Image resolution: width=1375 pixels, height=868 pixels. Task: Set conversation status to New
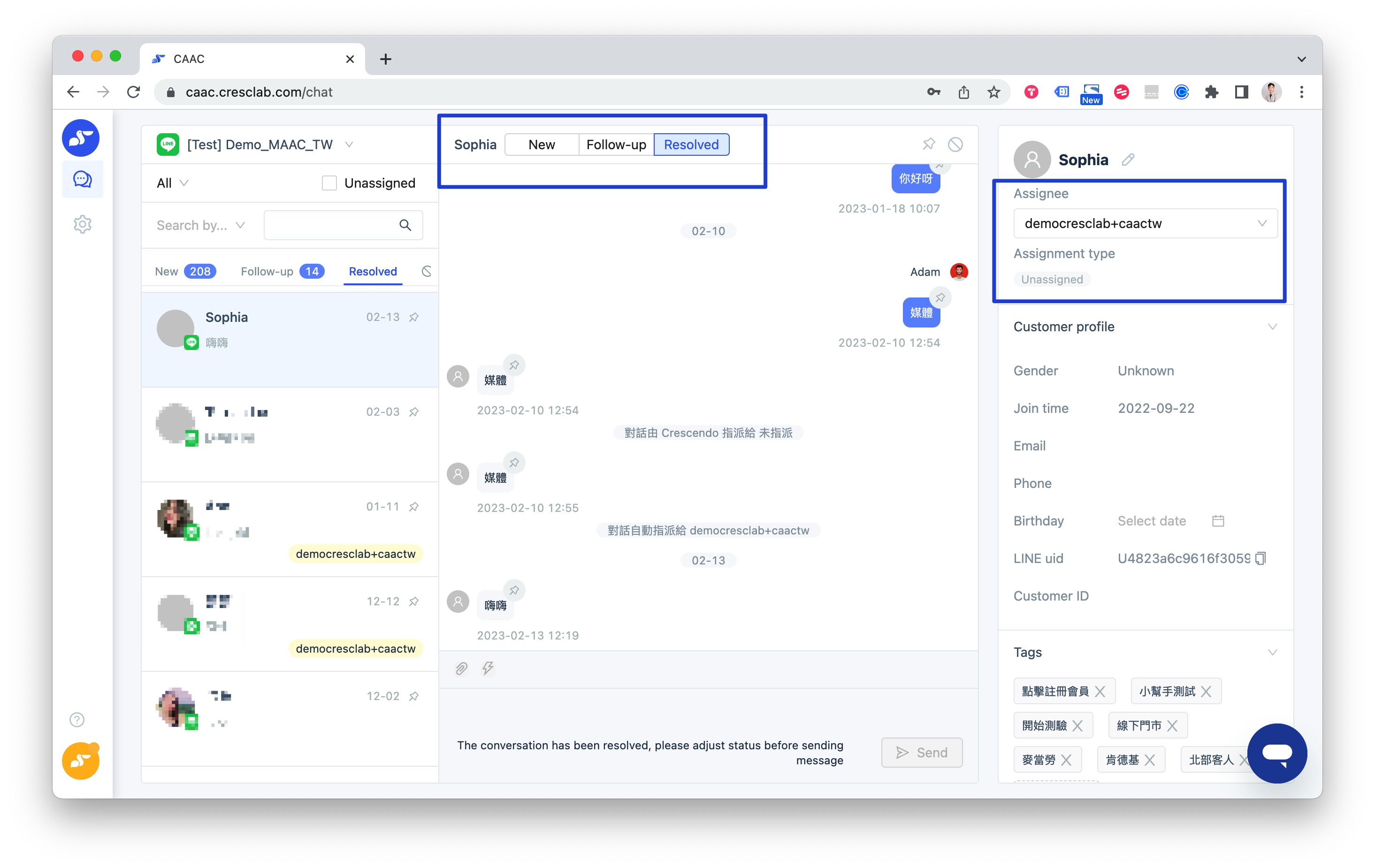542,145
